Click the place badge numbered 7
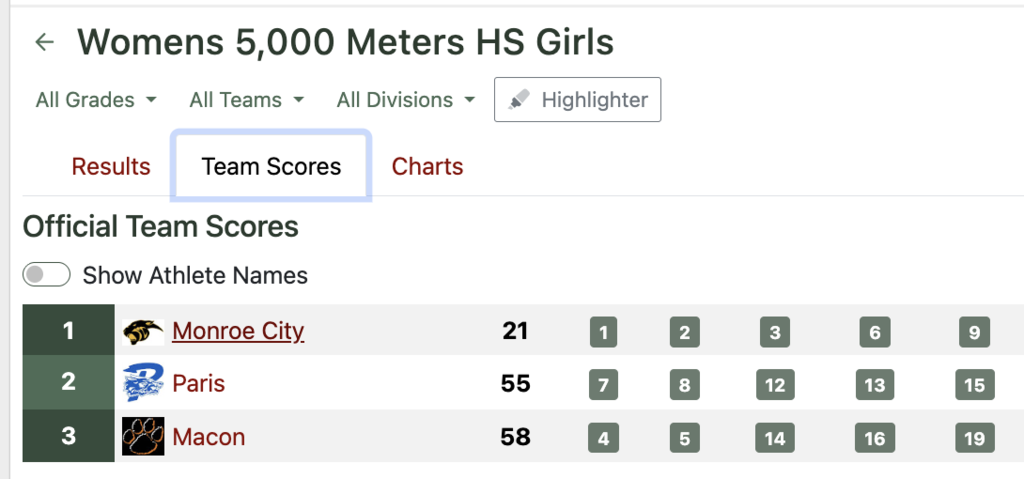The height and width of the screenshot is (479, 1024). [603, 385]
